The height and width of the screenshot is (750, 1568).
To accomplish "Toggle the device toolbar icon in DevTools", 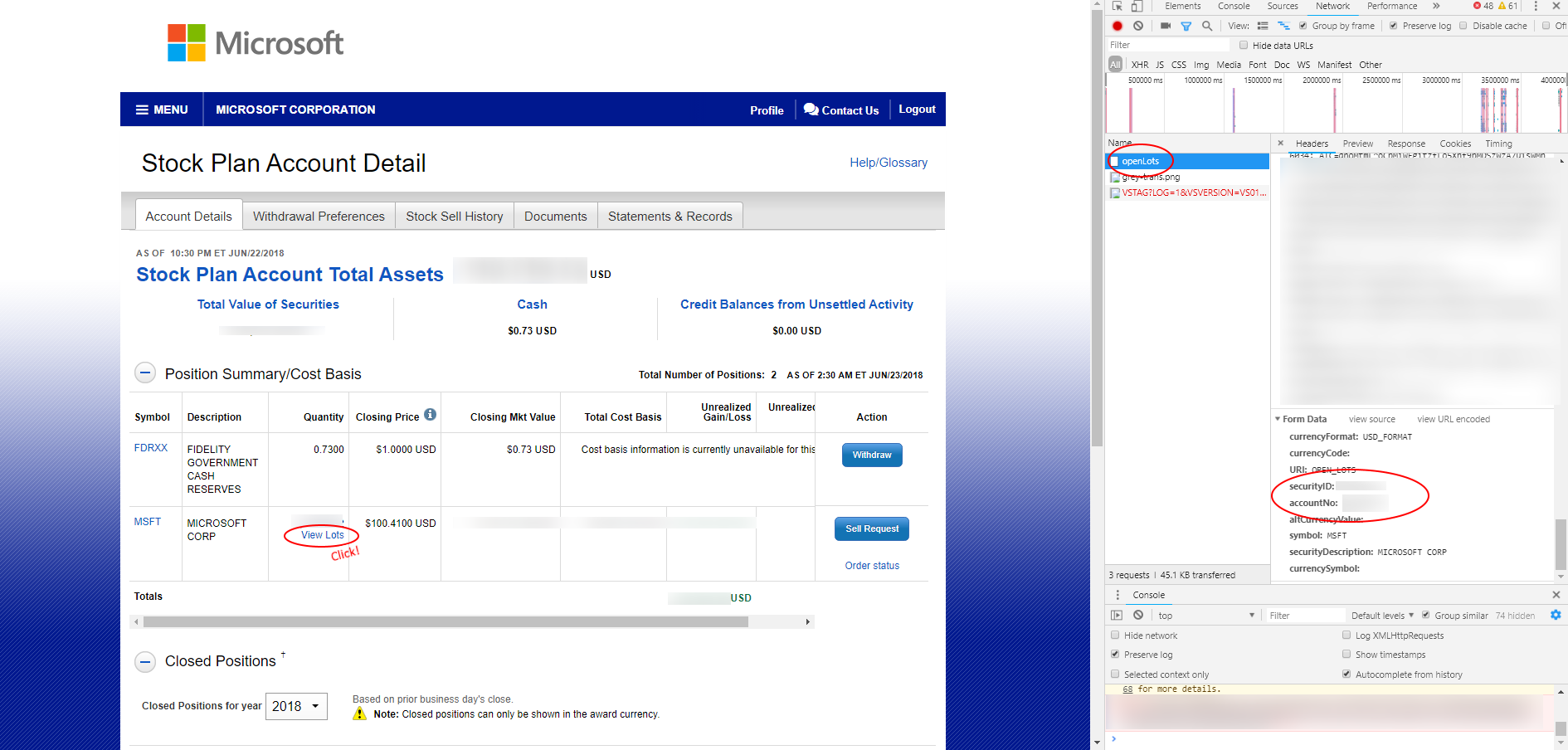I will (1137, 6).
